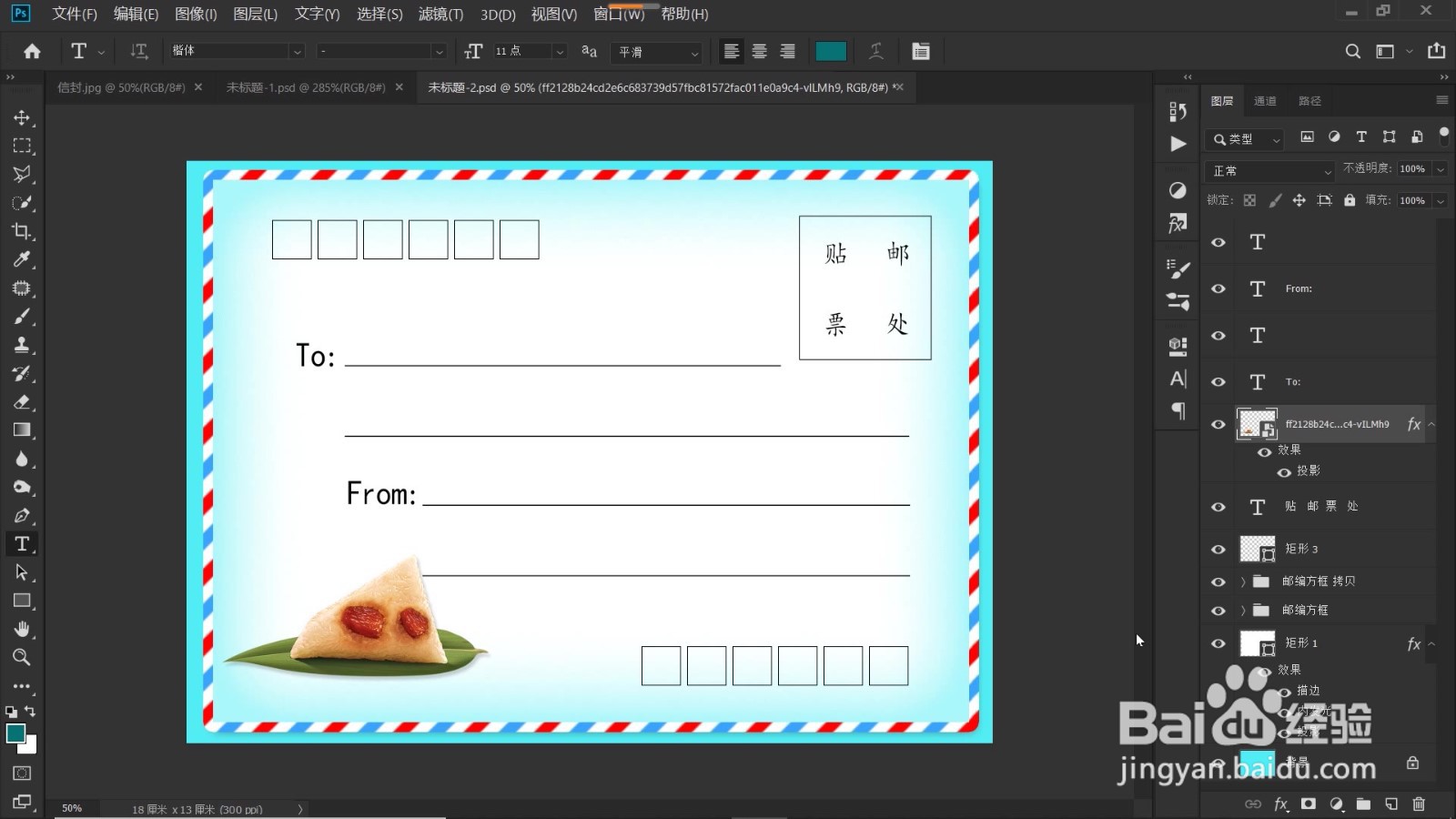
Task: Hide the 贴邮票处 text layer
Action: tap(1218, 507)
